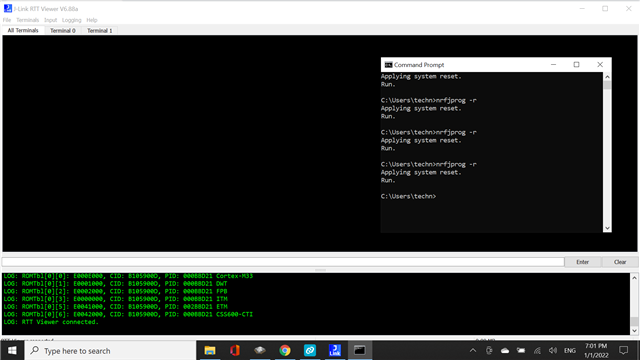This screenshot has width=640, height=360.
Task: Open the Terminals menu
Action: coord(27,20)
